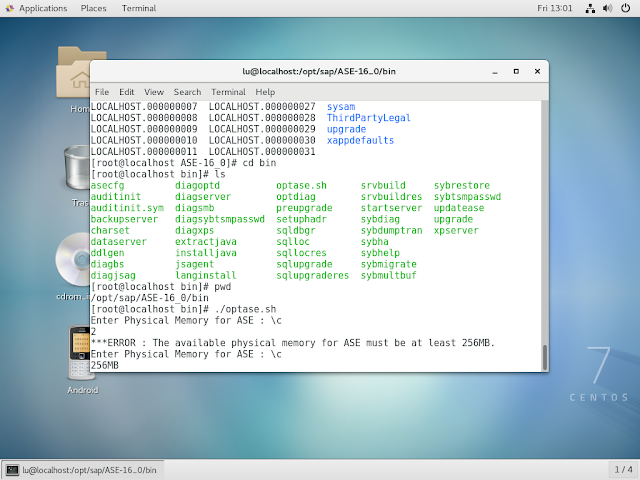Open the power menu icon
Viewport: 640px width, 480px height.
625,8
